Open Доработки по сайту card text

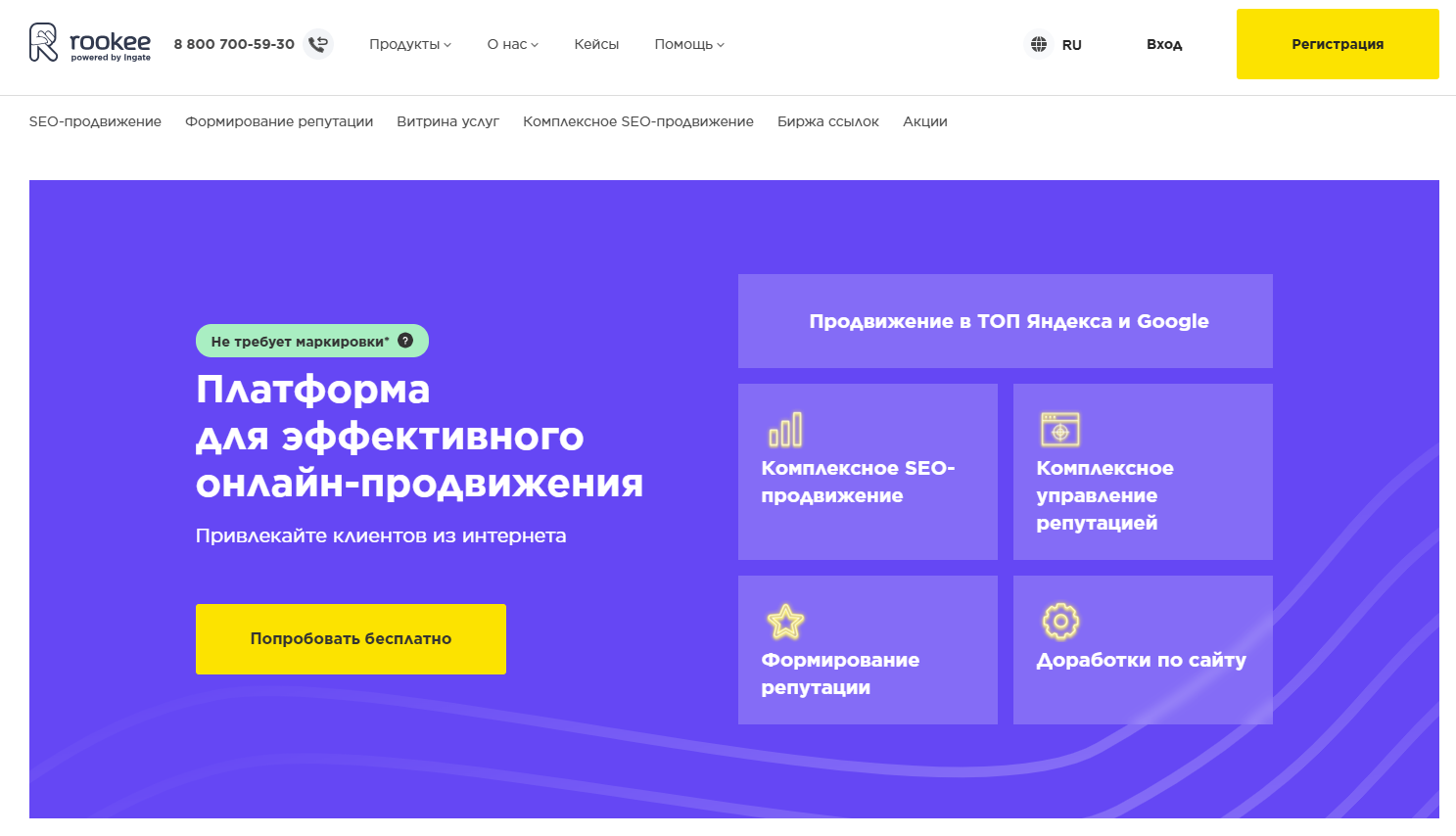coord(1142,660)
